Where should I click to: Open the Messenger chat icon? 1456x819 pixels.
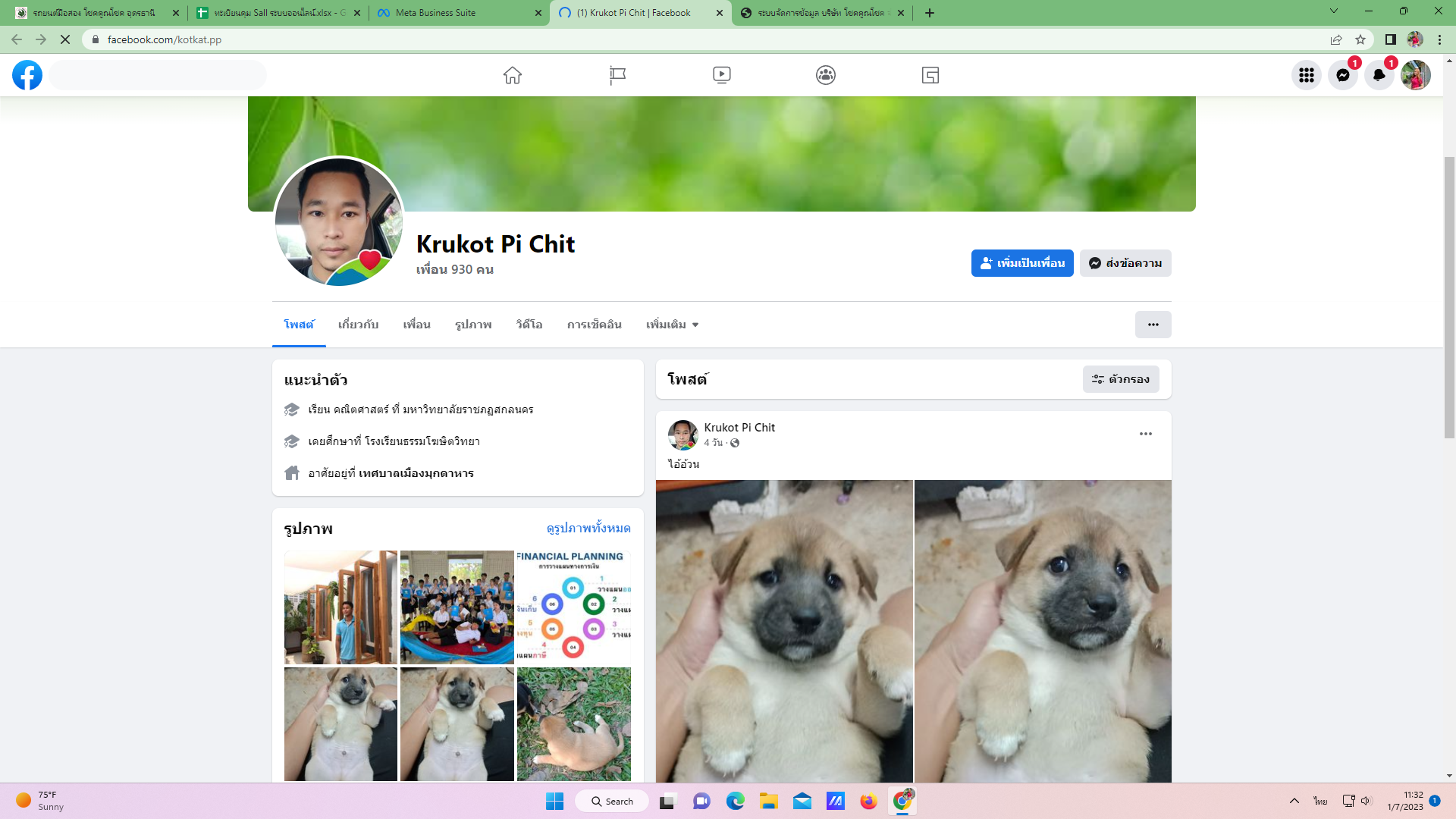click(1342, 75)
